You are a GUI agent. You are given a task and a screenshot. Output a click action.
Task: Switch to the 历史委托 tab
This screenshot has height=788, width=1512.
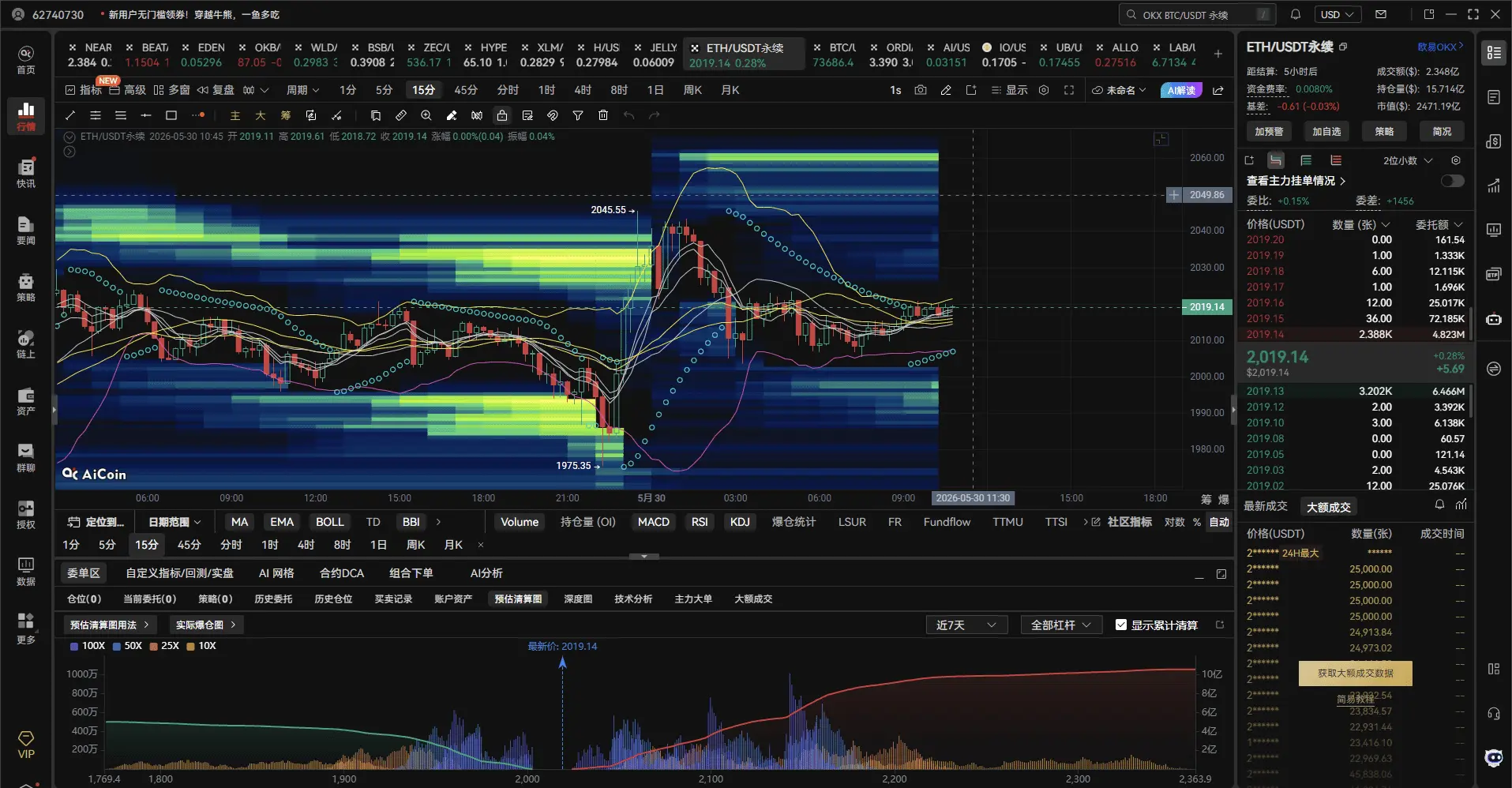tap(273, 599)
